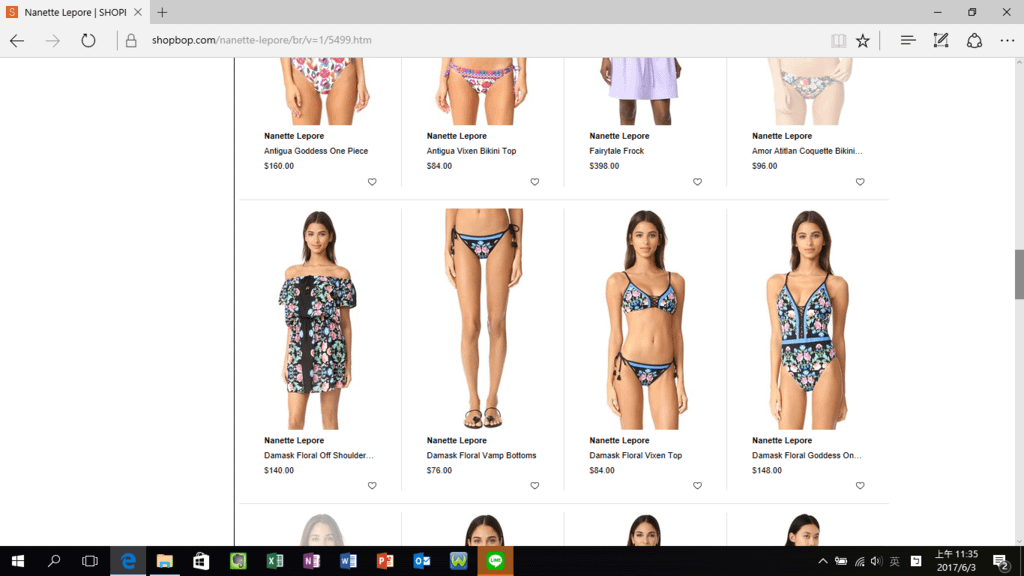This screenshot has width=1024, height=576.
Task: Show hidden system tray icons
Action: pos(823,561)
